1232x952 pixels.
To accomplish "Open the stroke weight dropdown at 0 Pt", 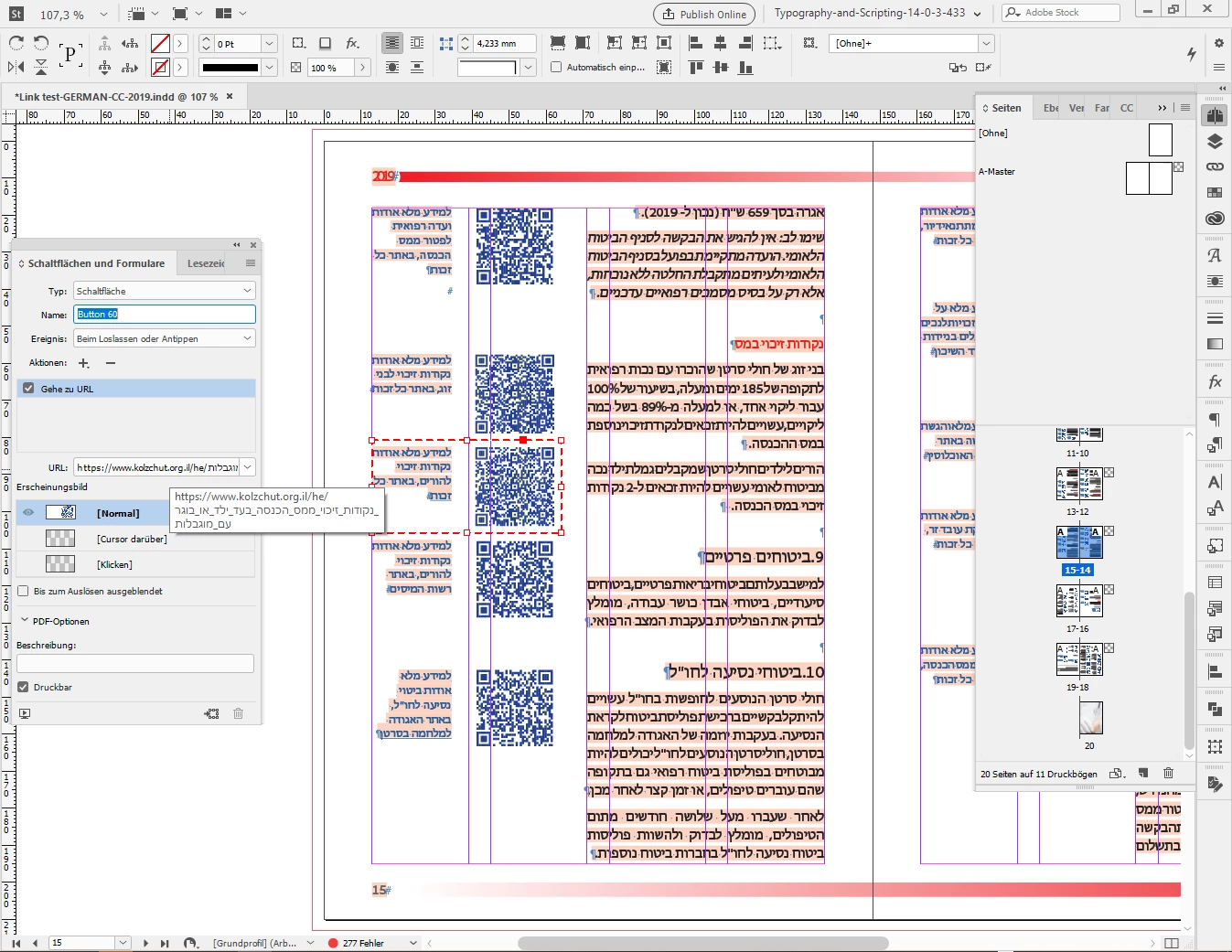I will [269, 43].
